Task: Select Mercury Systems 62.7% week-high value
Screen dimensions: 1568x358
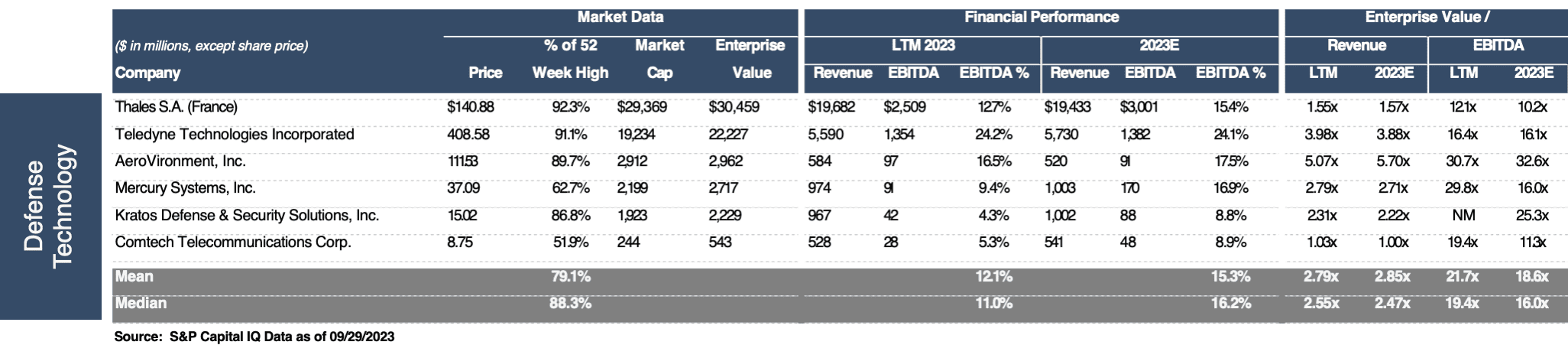Action: coord(571,188)
